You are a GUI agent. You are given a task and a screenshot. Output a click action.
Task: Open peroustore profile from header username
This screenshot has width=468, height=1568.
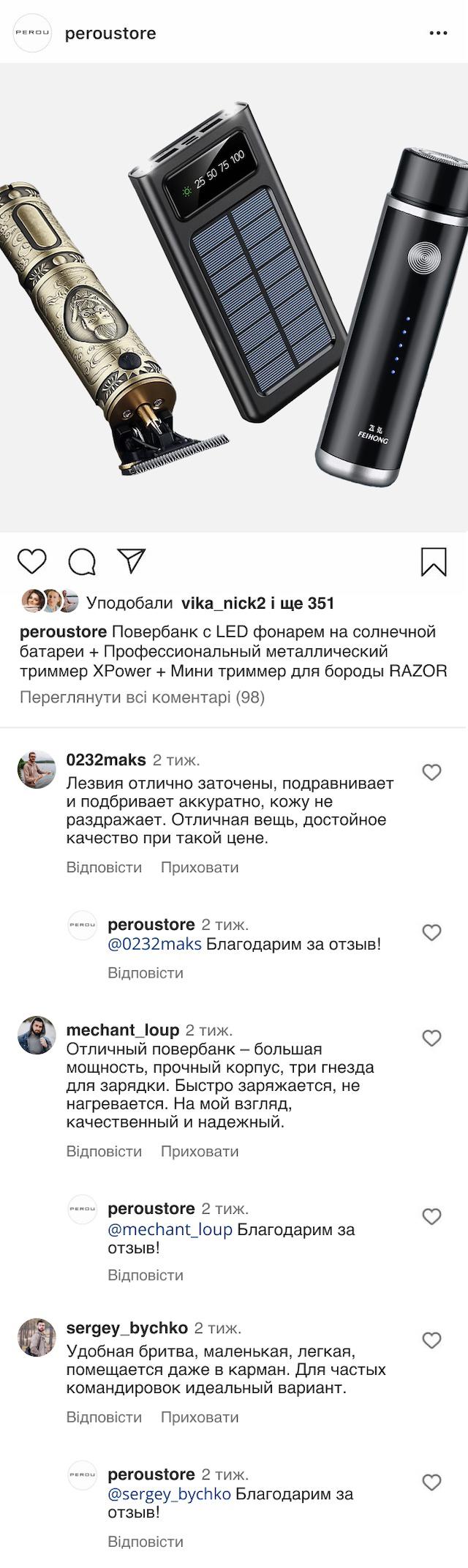coord(110,34)
